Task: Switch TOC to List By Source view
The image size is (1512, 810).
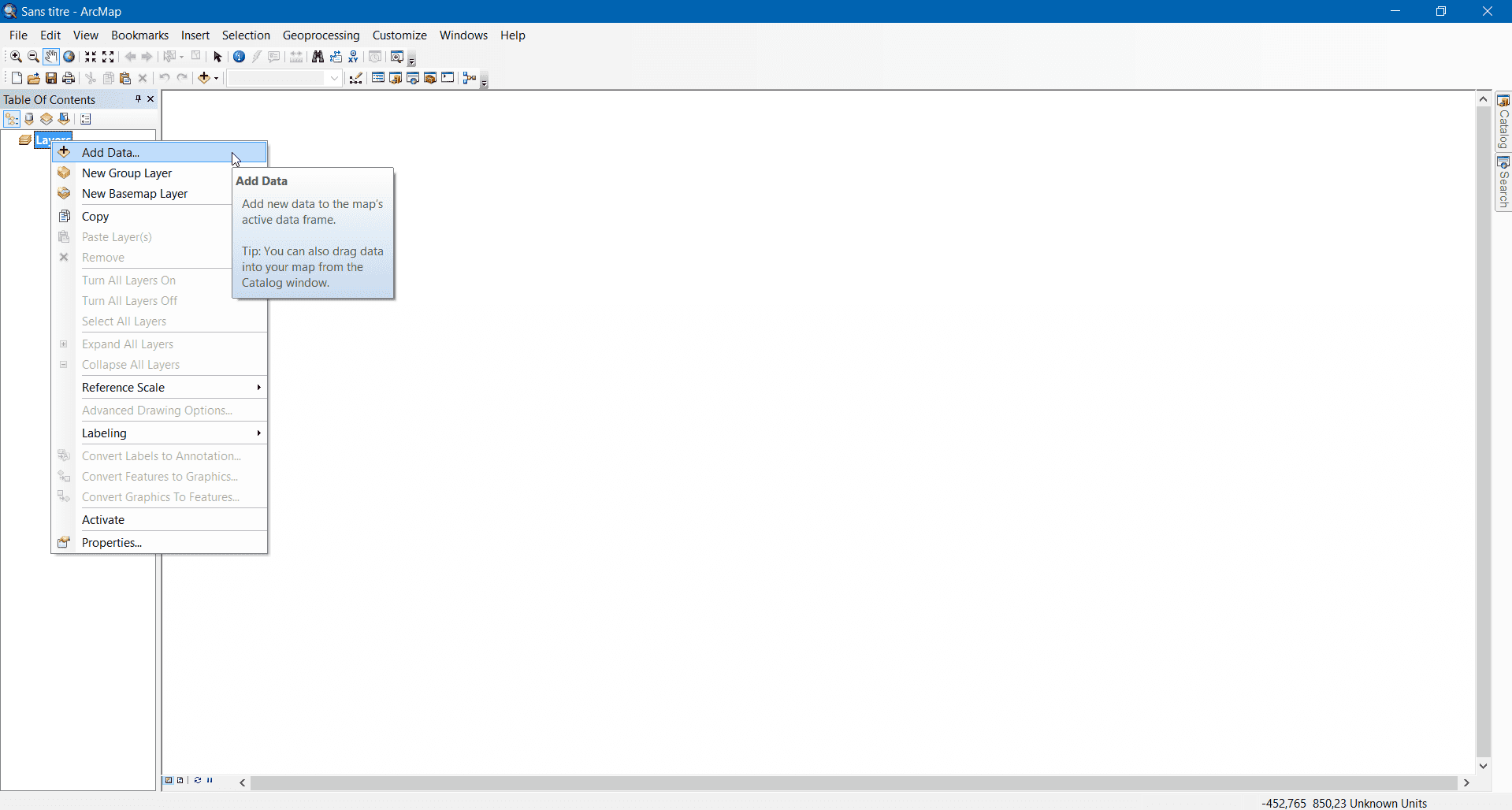Action: (x=28, y=119)
